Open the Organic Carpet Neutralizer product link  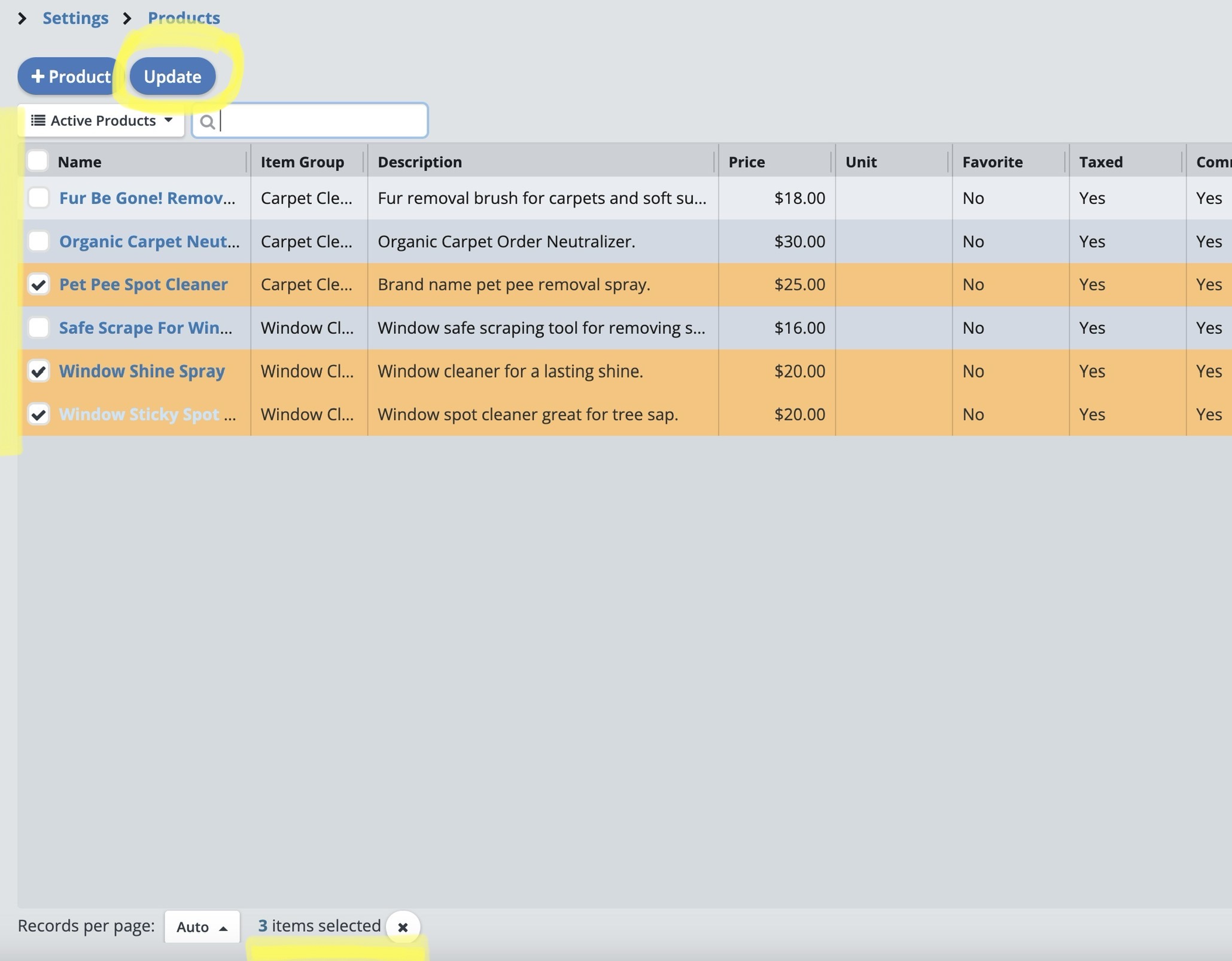coord(149,241)
